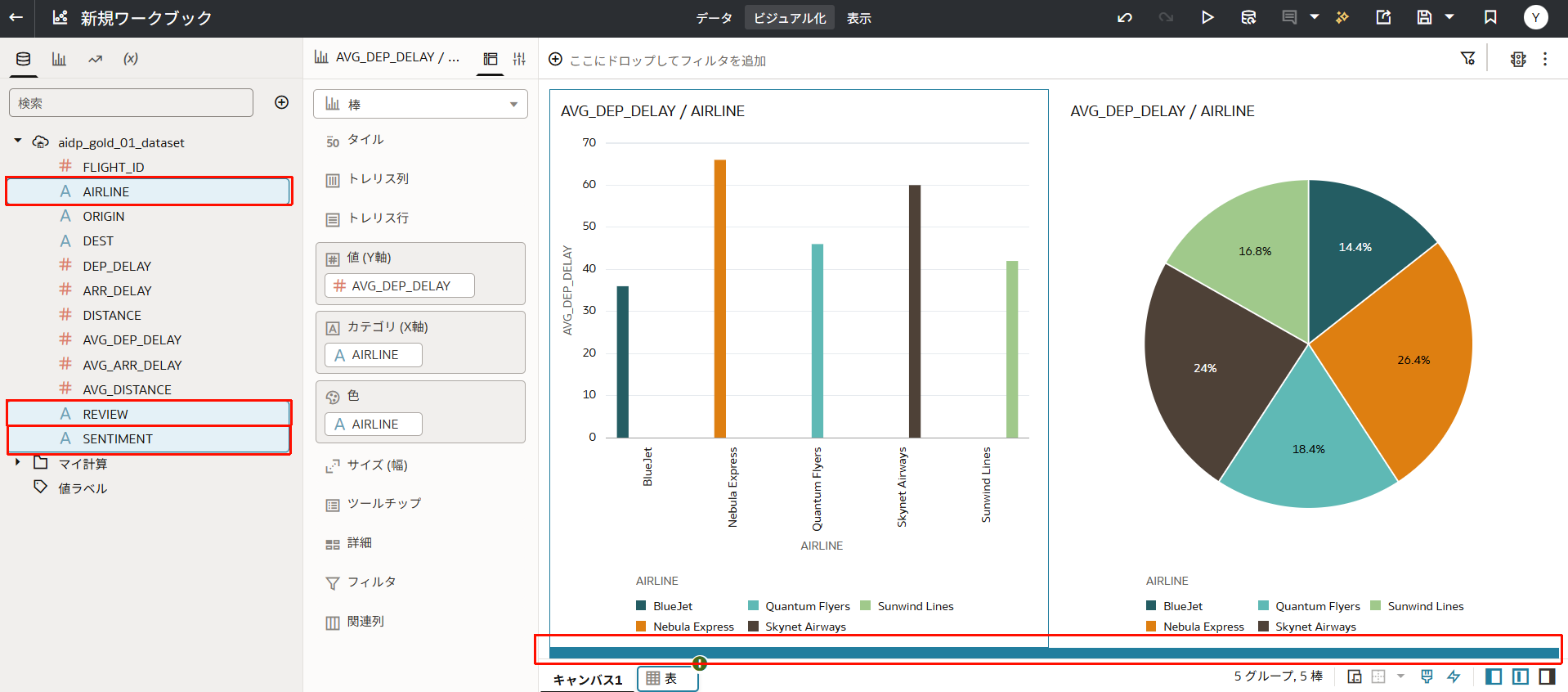Viewport: 1568px width, 692px height.
Task: Select the DISTANCE column
Action: [111, 315]
